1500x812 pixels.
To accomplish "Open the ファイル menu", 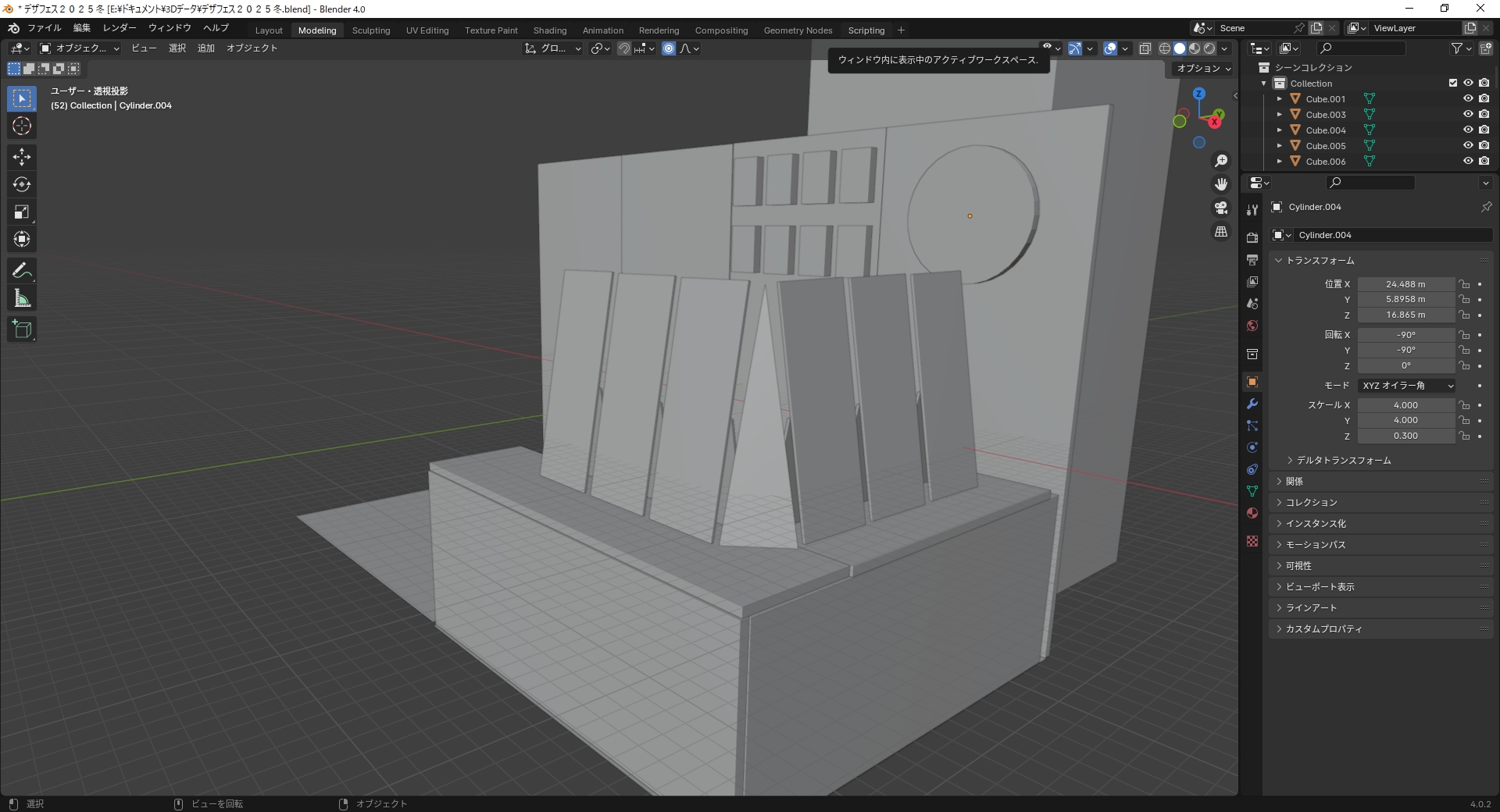I will pyautogui.click(x=44, y=28).
